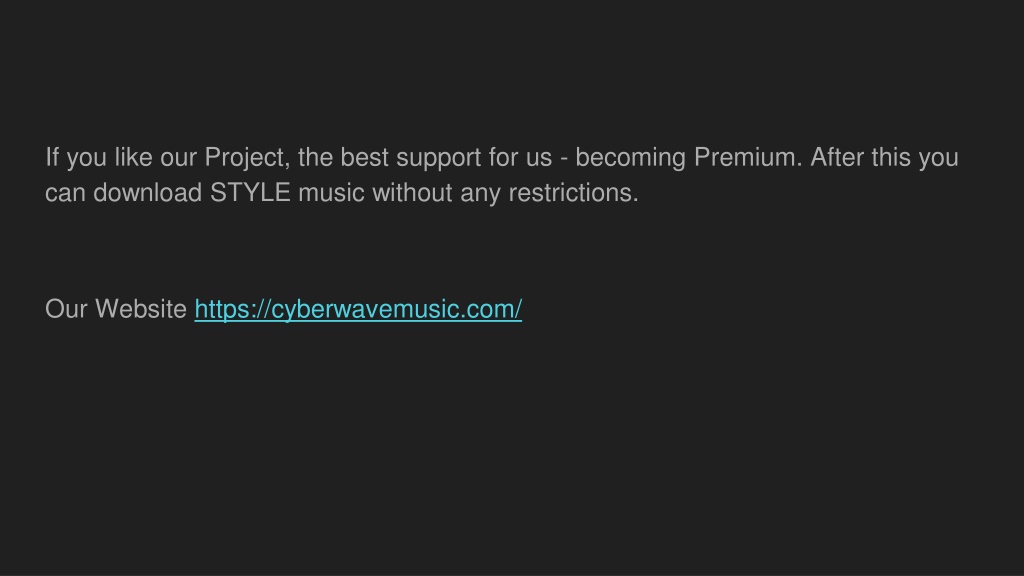Click the uppercase word "STYLE"
This screenshot has height=576, width=1024.
[x=250, y=193]
